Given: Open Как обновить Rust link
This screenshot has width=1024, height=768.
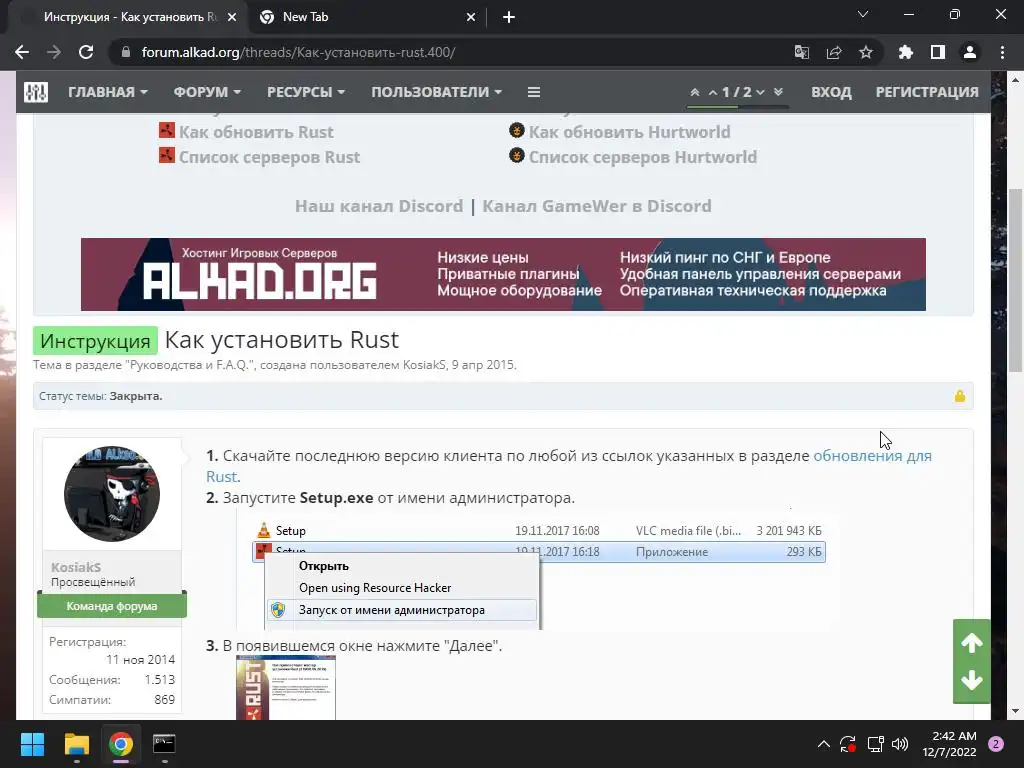Looking at the screenshot, I should pos(256,132).
